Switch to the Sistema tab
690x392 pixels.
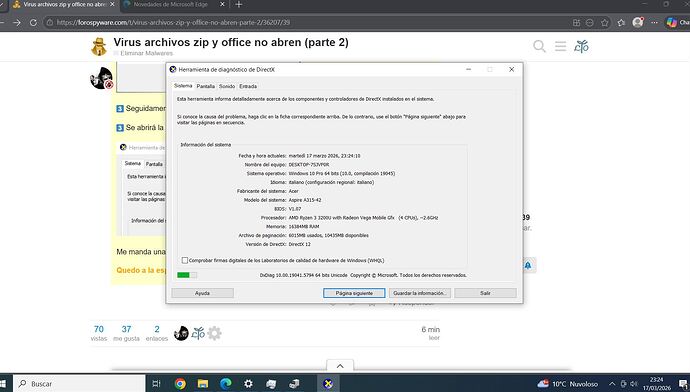tap(183, 86)
